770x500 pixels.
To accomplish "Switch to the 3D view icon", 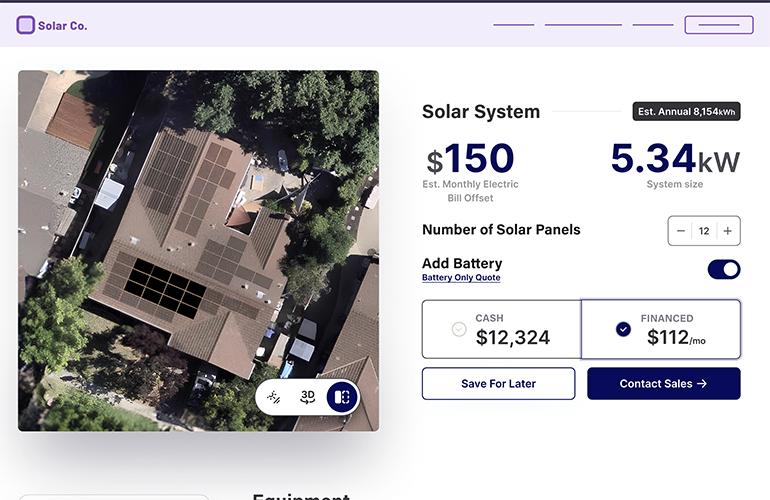I will click(307, 396).
